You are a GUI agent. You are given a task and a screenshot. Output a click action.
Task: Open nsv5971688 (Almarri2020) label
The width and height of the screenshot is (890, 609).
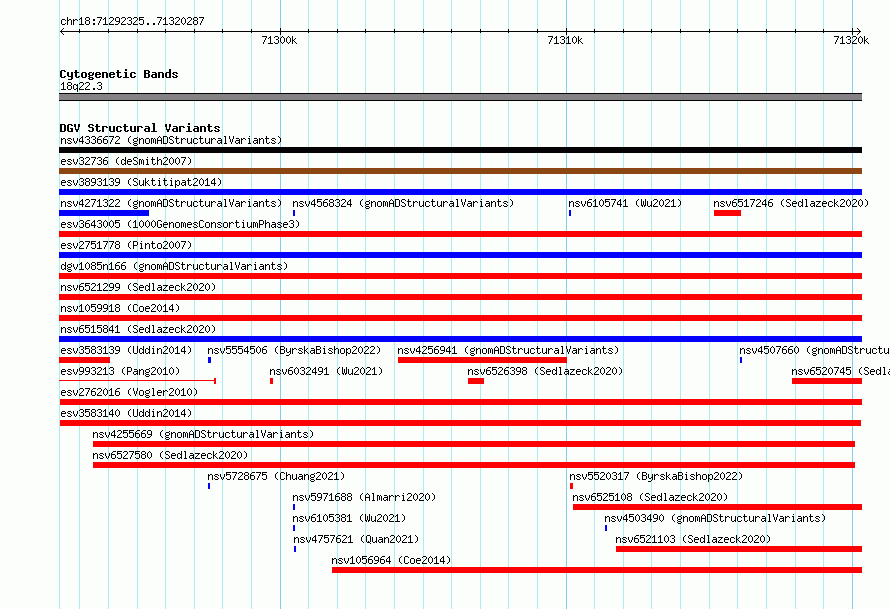(364, 497)
